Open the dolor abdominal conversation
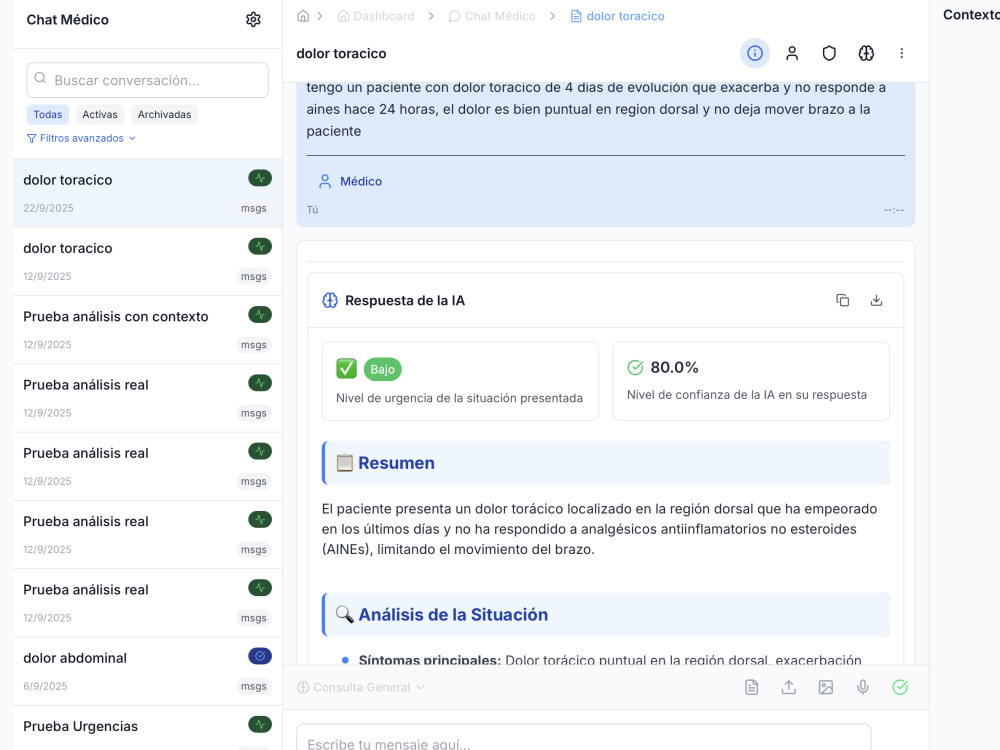Image resolution: width=1000 pixels, height=750 pixels. [x=147, y=672]
